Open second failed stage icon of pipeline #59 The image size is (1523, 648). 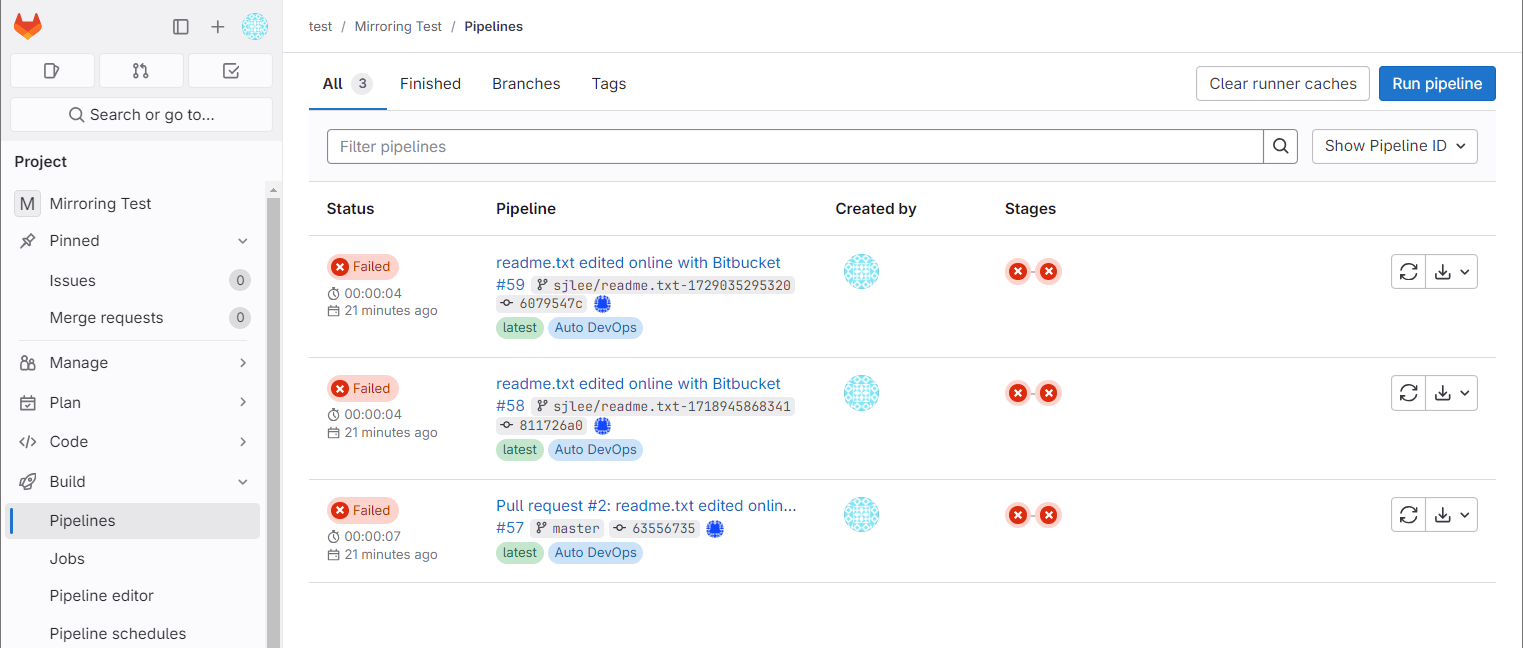click(x=1048, y=271)
